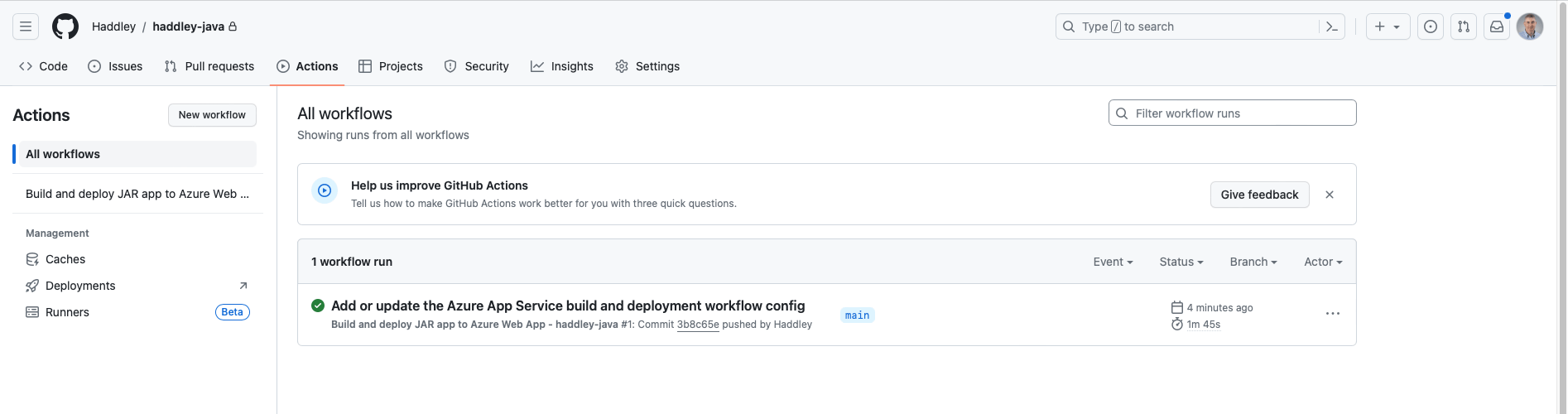The width and height of the screenshot is (1568, 414).
Task: Click the Give feedback button
Action: [x=1259, y=195]
